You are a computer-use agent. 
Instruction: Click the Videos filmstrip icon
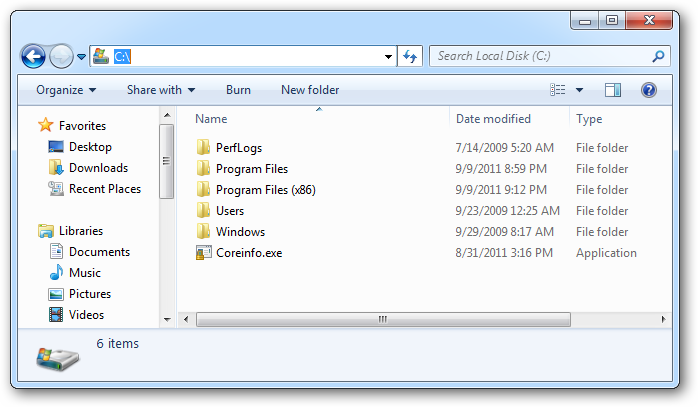[56, 314]
